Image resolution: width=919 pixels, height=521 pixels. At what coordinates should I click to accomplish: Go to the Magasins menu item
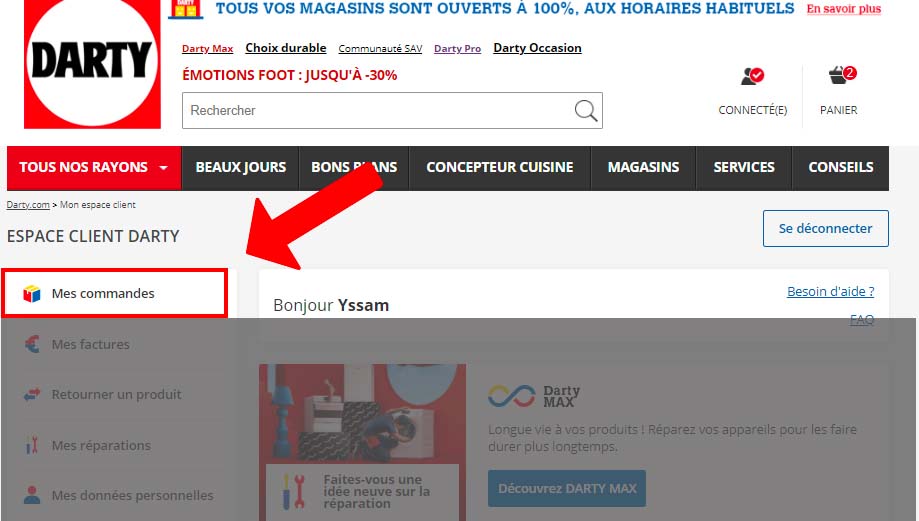pos(643,168)
